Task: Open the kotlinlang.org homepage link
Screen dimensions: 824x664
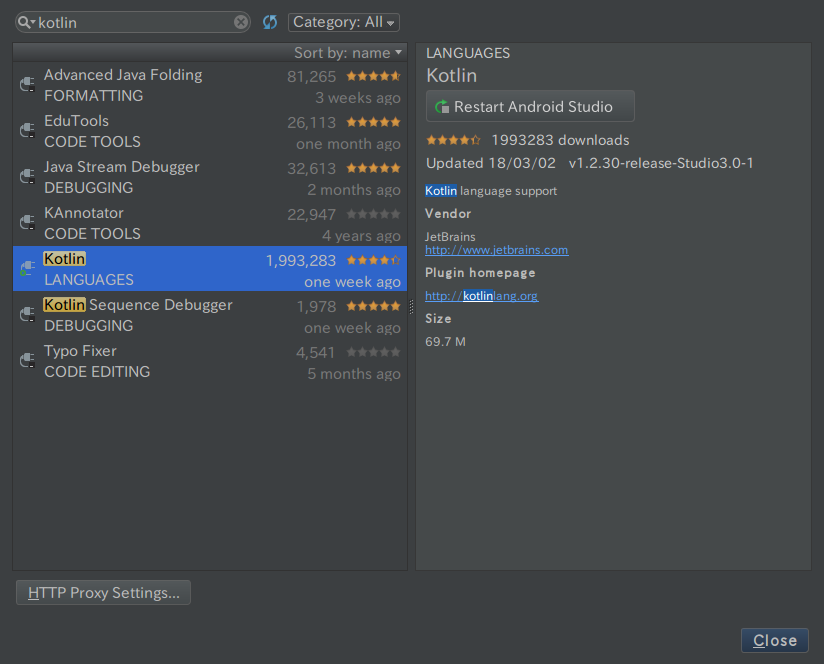Action: [x=482, y=296]
